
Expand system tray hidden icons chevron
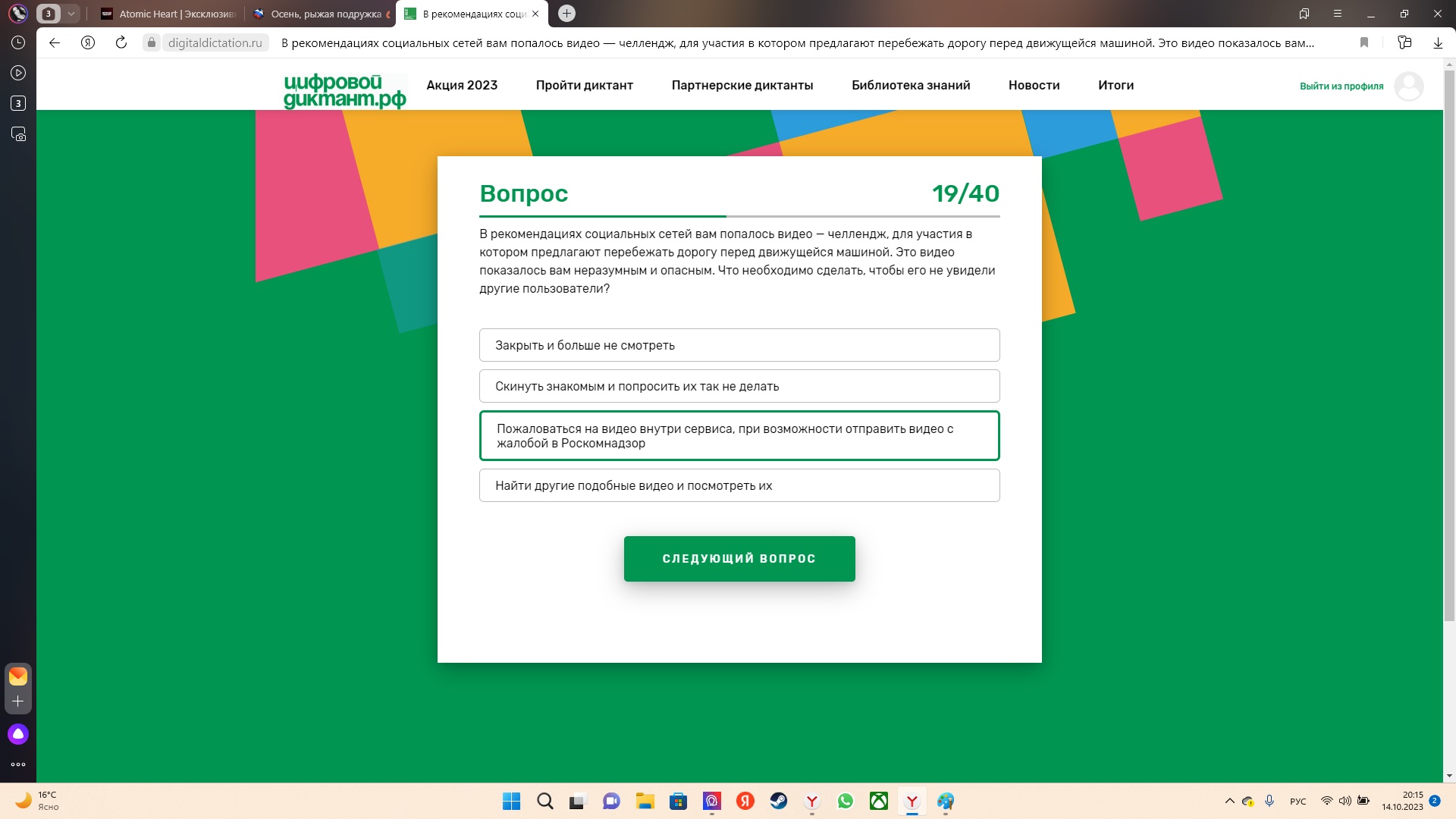1229,801
